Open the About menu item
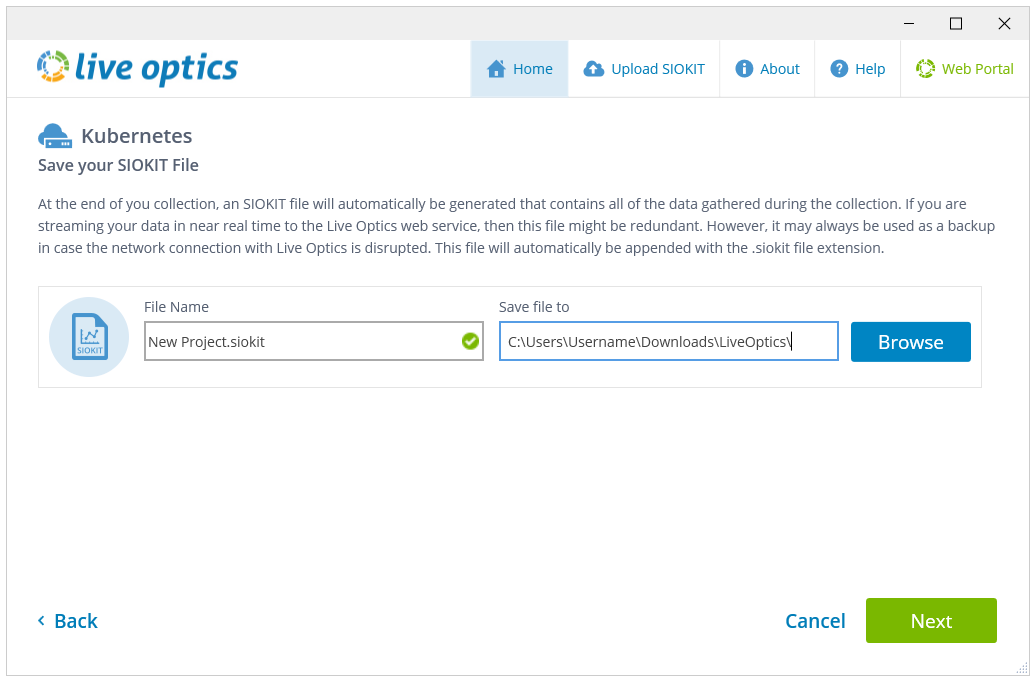 (x=768, y=69)
